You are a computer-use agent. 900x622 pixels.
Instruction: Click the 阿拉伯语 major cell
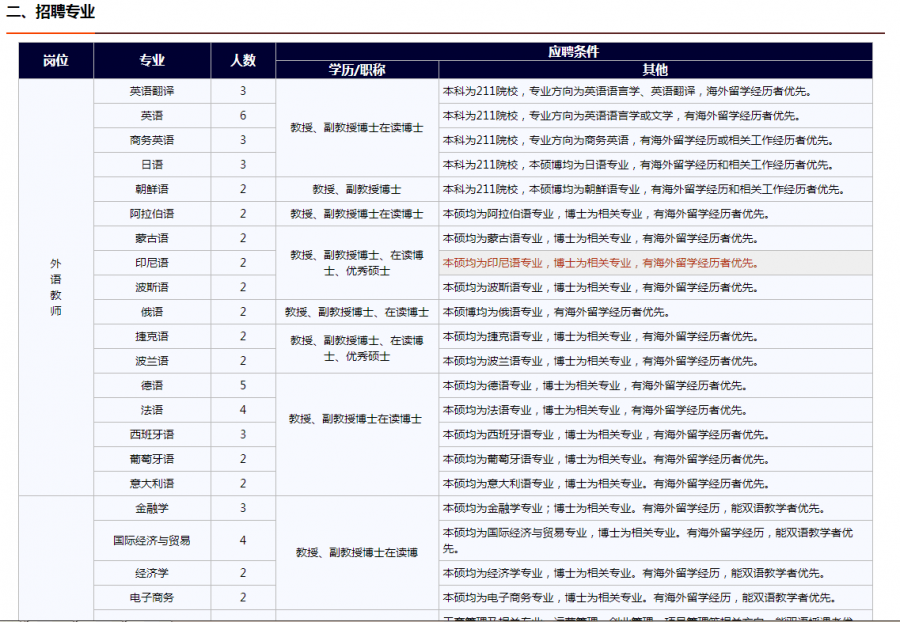click(x=152, y=214)
